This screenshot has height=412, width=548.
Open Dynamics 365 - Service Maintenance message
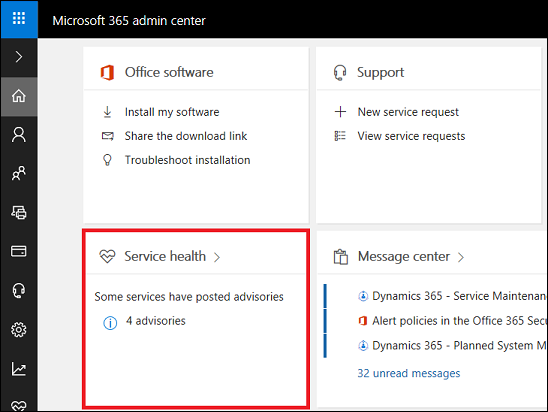(459, 296)
